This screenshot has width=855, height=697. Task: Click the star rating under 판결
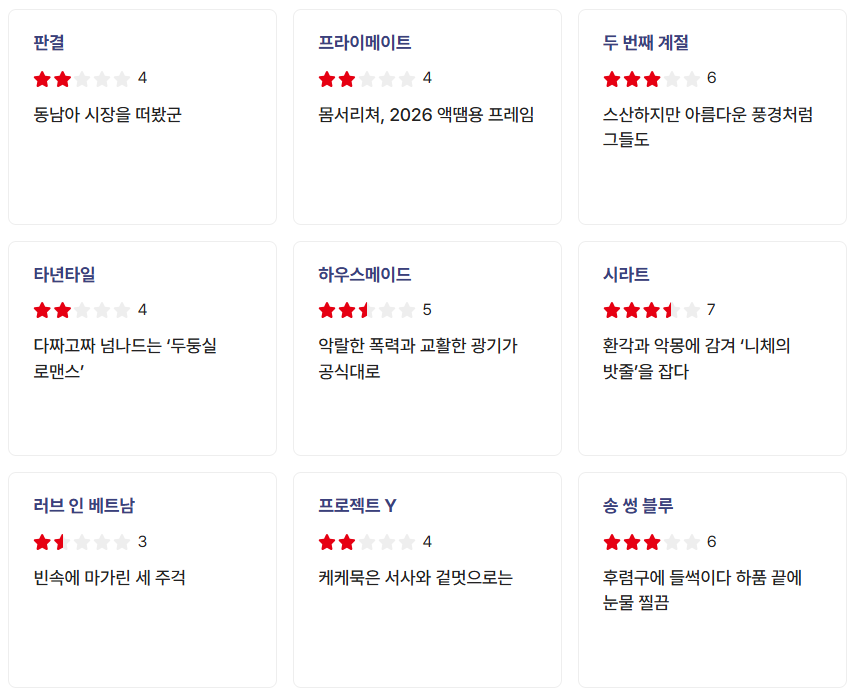[x=82, y=78]
